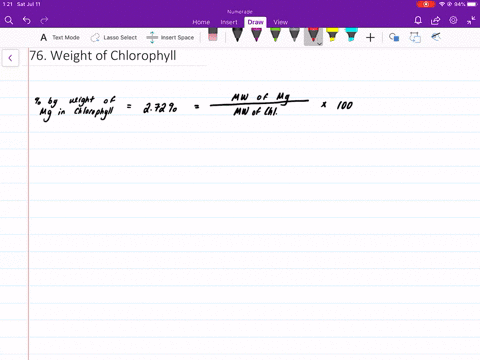Click the page title Weight of Chlorophyll

[113, 56]
